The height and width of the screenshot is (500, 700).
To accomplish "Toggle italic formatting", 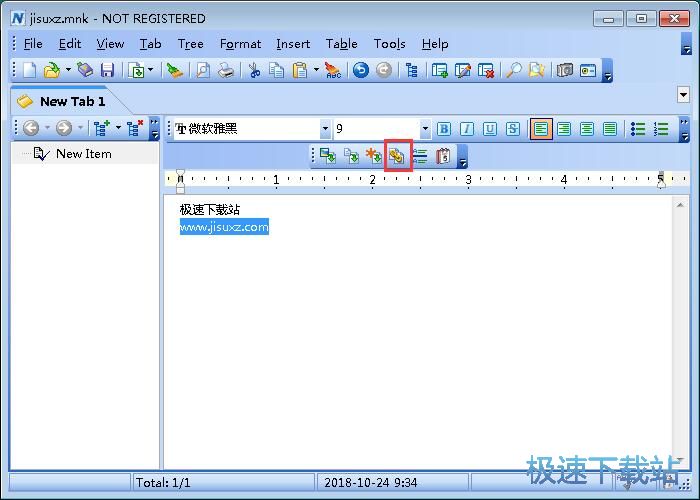I will (467, 129).
